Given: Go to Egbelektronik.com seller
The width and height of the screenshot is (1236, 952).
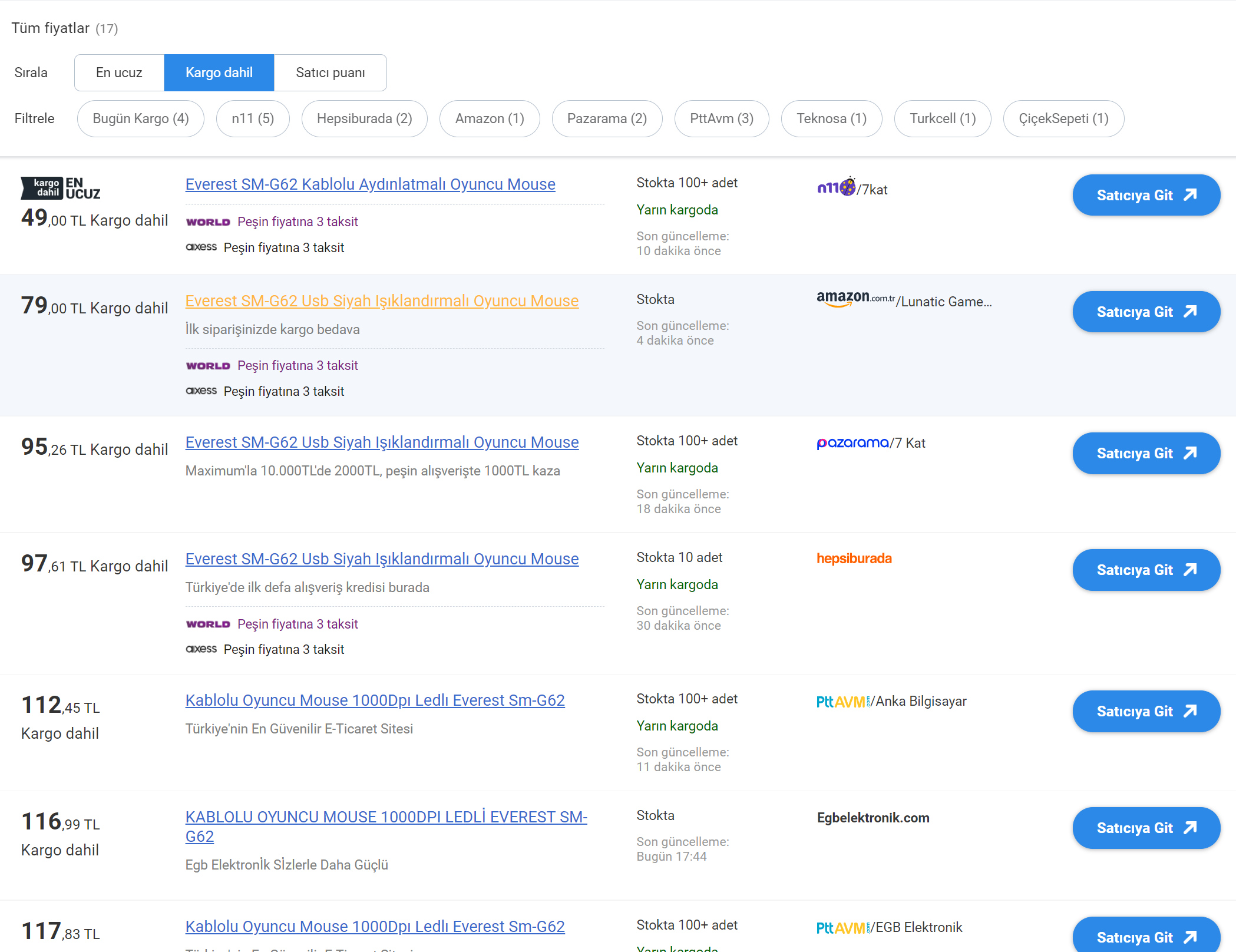Looking at the screenshot, I should click(1146, 828).
